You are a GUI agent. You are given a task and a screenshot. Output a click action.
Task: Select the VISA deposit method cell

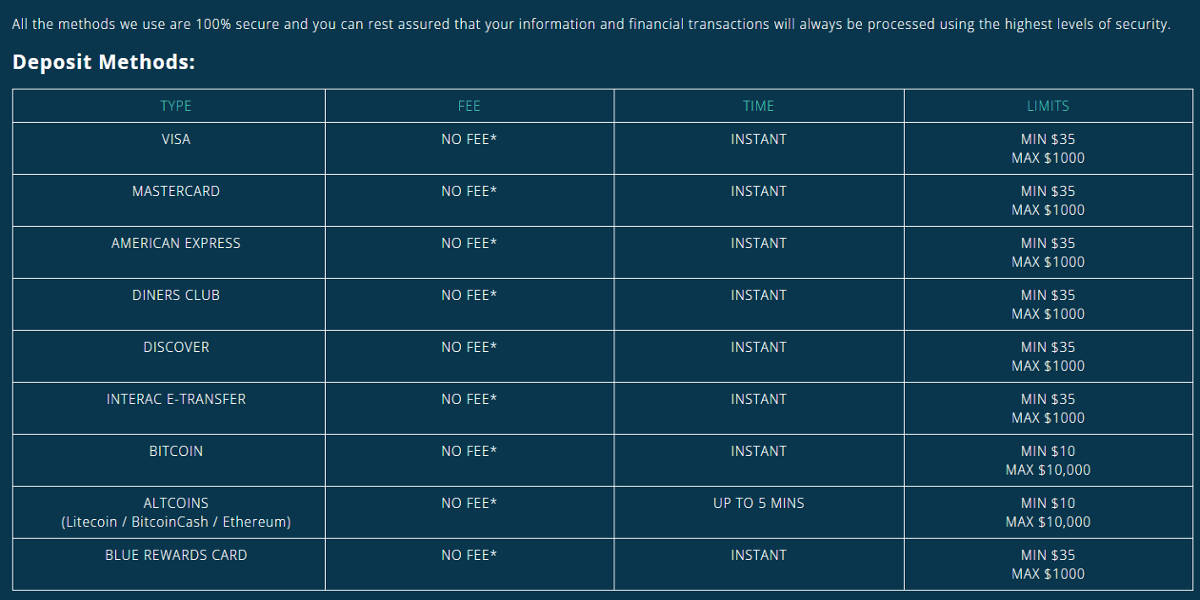[176, 140]
